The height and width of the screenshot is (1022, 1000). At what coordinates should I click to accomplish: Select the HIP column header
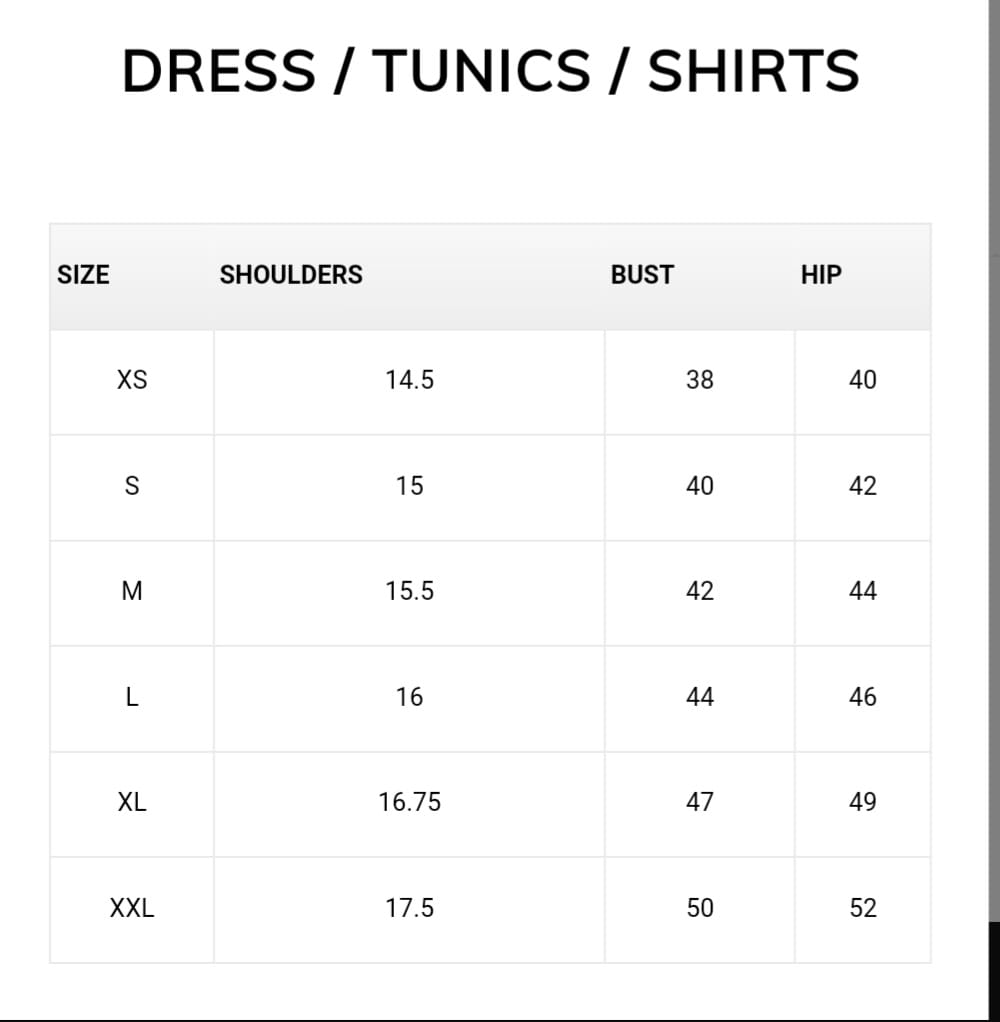821,275
